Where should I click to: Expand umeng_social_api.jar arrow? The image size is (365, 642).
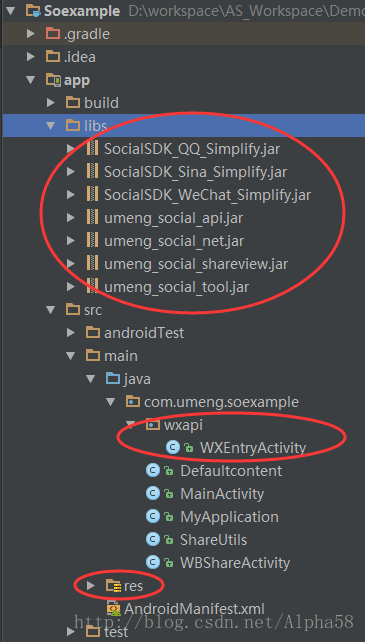pos(71,218)
